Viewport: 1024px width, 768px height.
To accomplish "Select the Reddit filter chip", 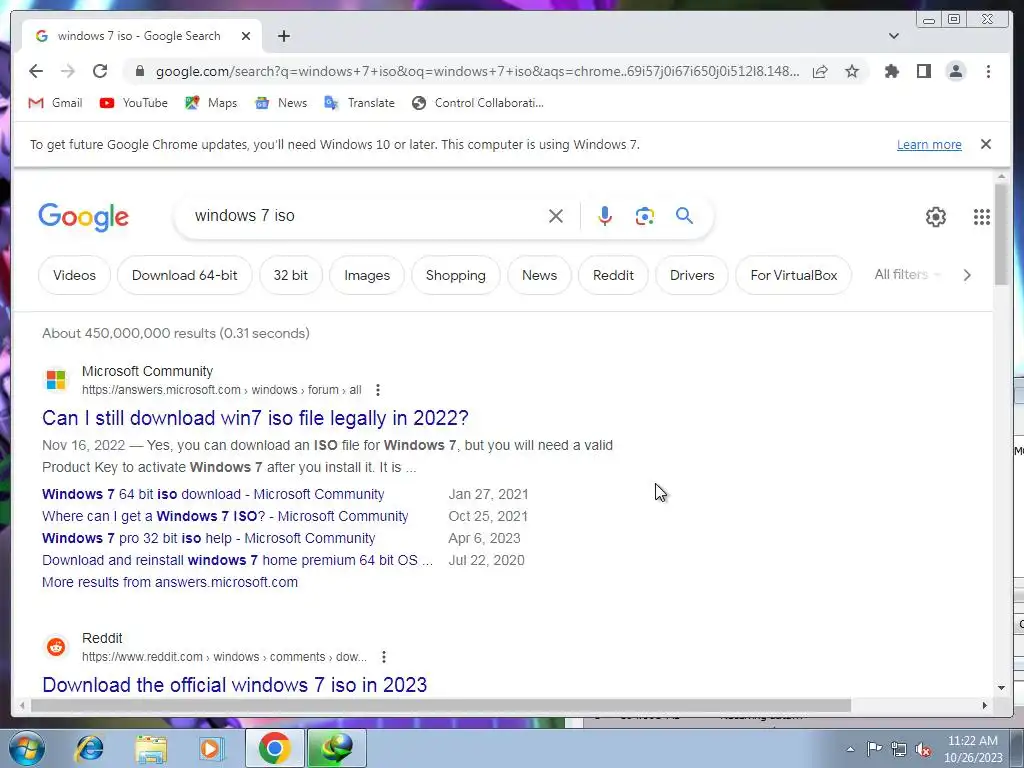I will click(613, 276).
